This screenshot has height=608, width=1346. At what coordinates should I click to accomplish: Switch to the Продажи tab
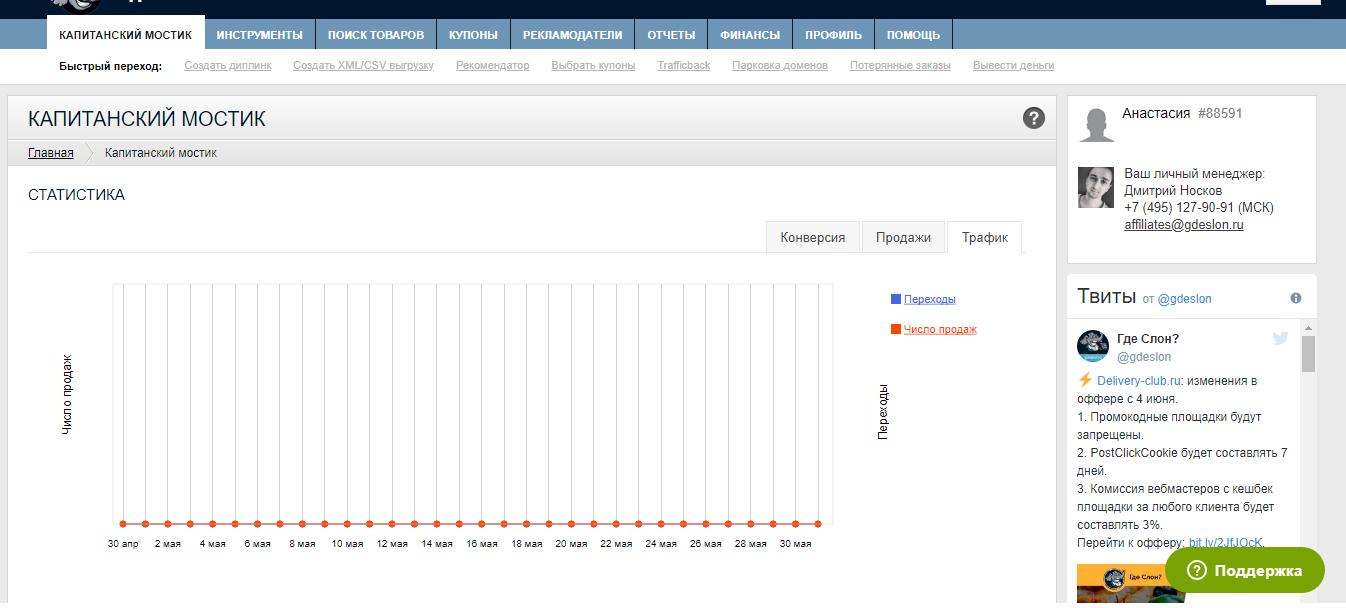[903, 237]
